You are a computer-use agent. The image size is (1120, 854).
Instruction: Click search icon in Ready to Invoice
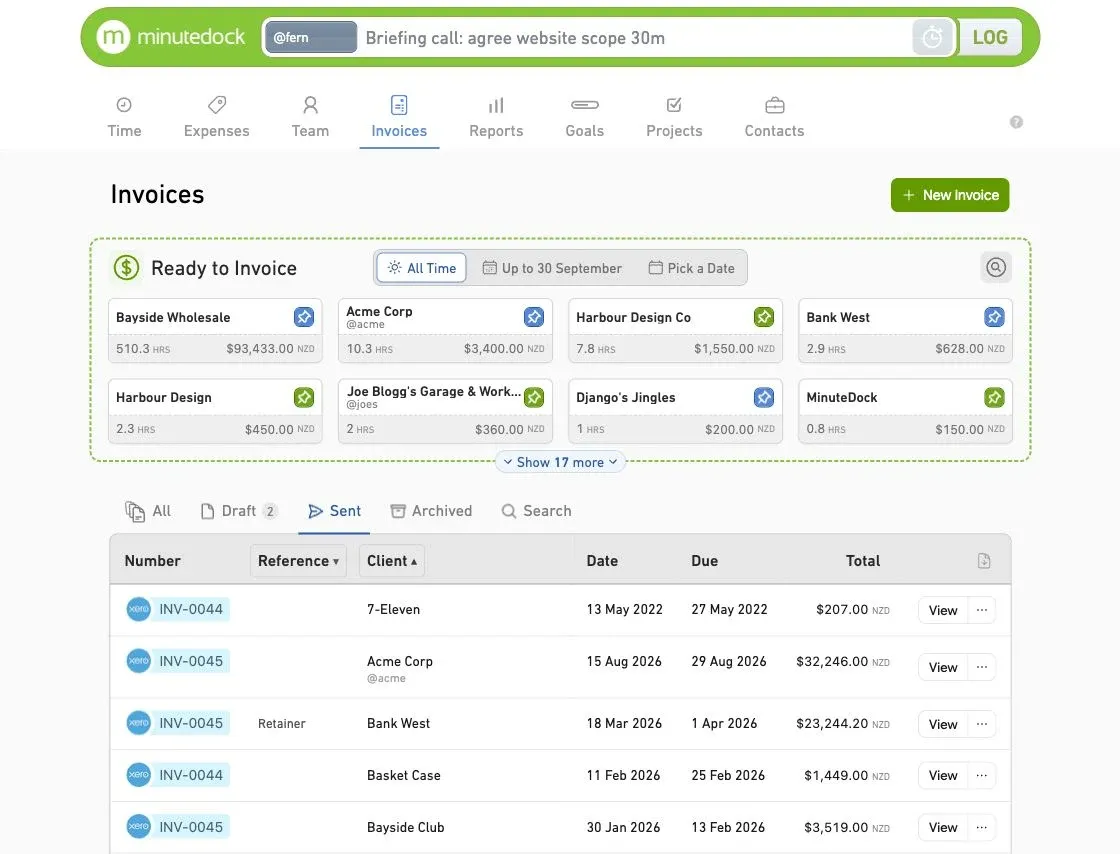tap(996, 267)
